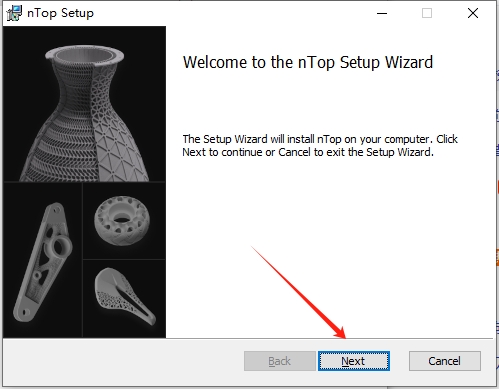Click the grey footer area left of Back
The height and width of the screenshot is (389, 499).
[x=123, y=362]
